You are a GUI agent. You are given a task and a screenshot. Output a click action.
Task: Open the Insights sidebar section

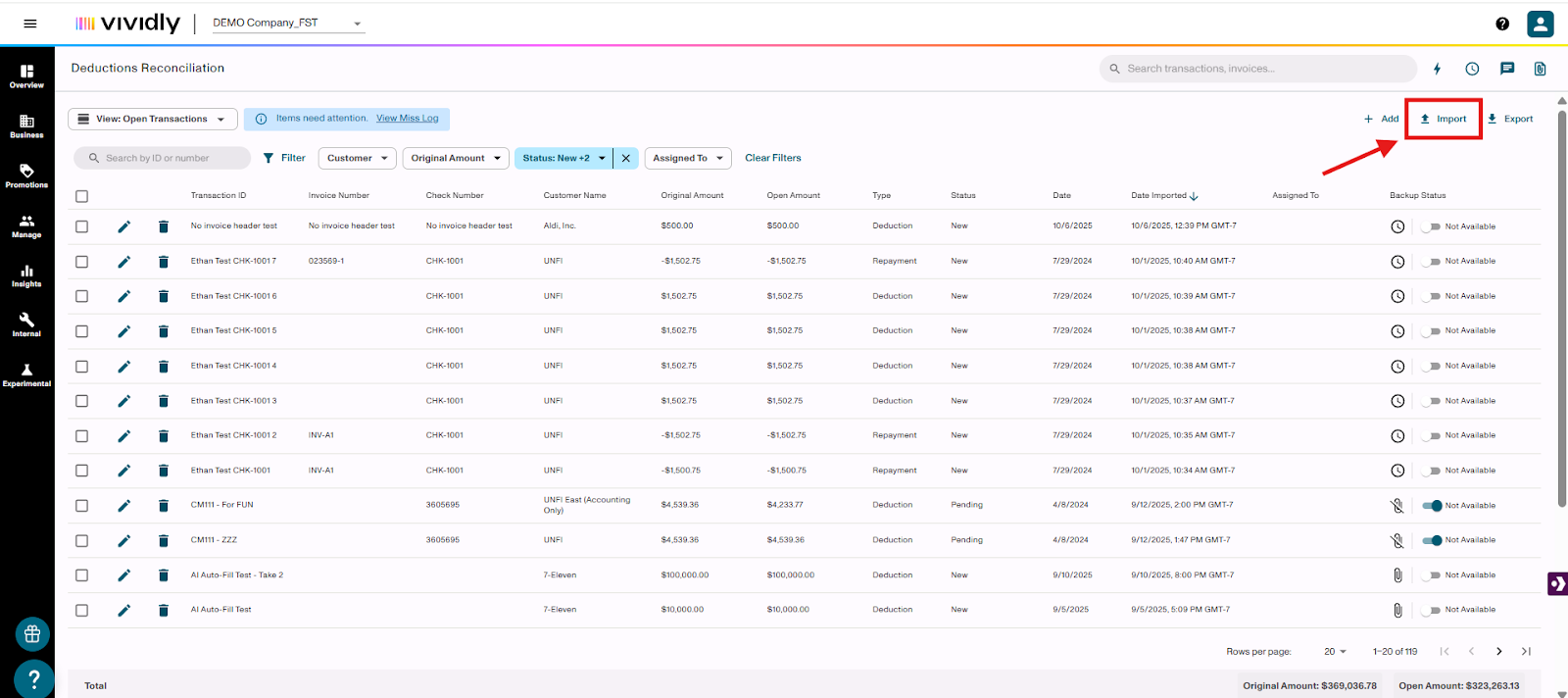(26, 275)
